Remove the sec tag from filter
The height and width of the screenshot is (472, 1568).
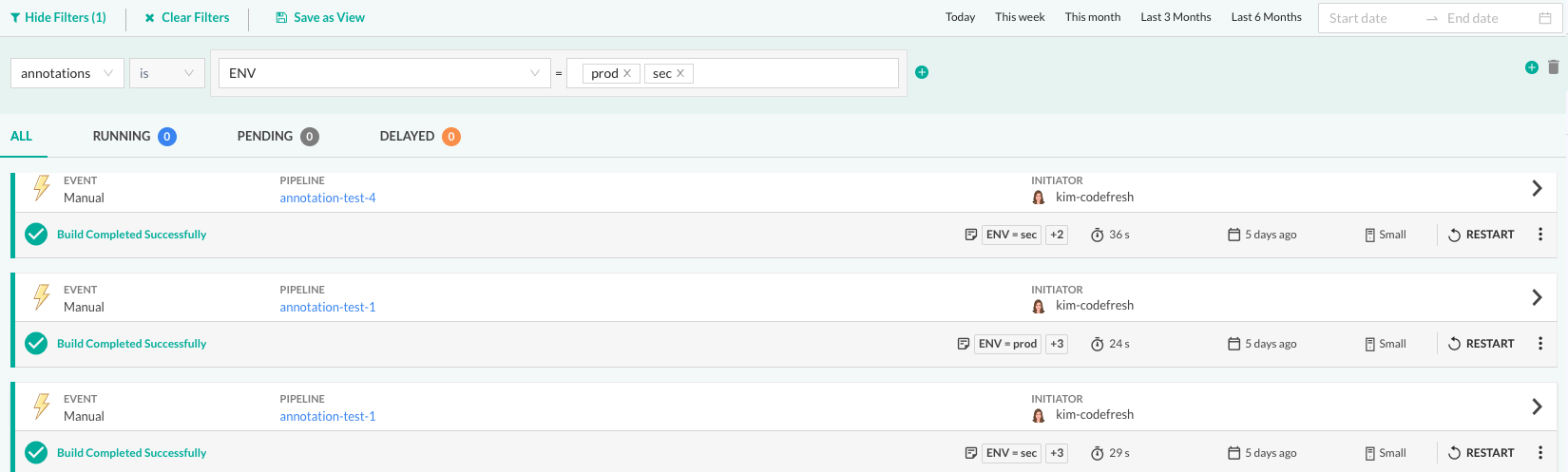tap(680, 73)
